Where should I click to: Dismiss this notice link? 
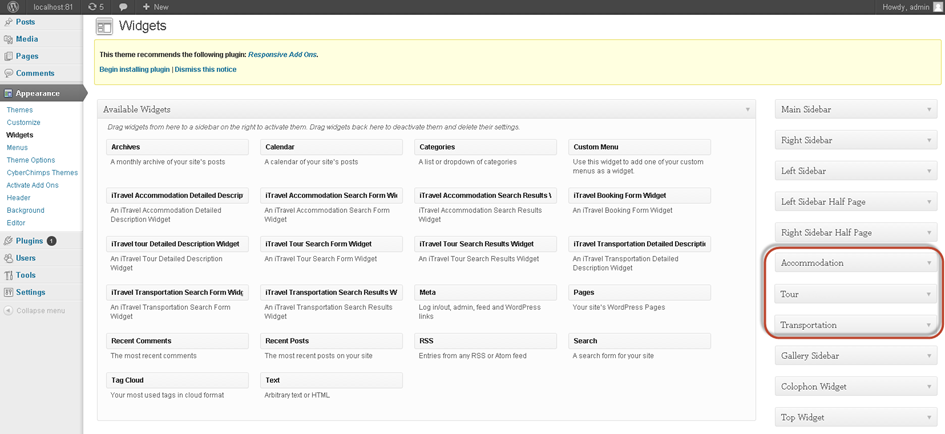point(206,70)
